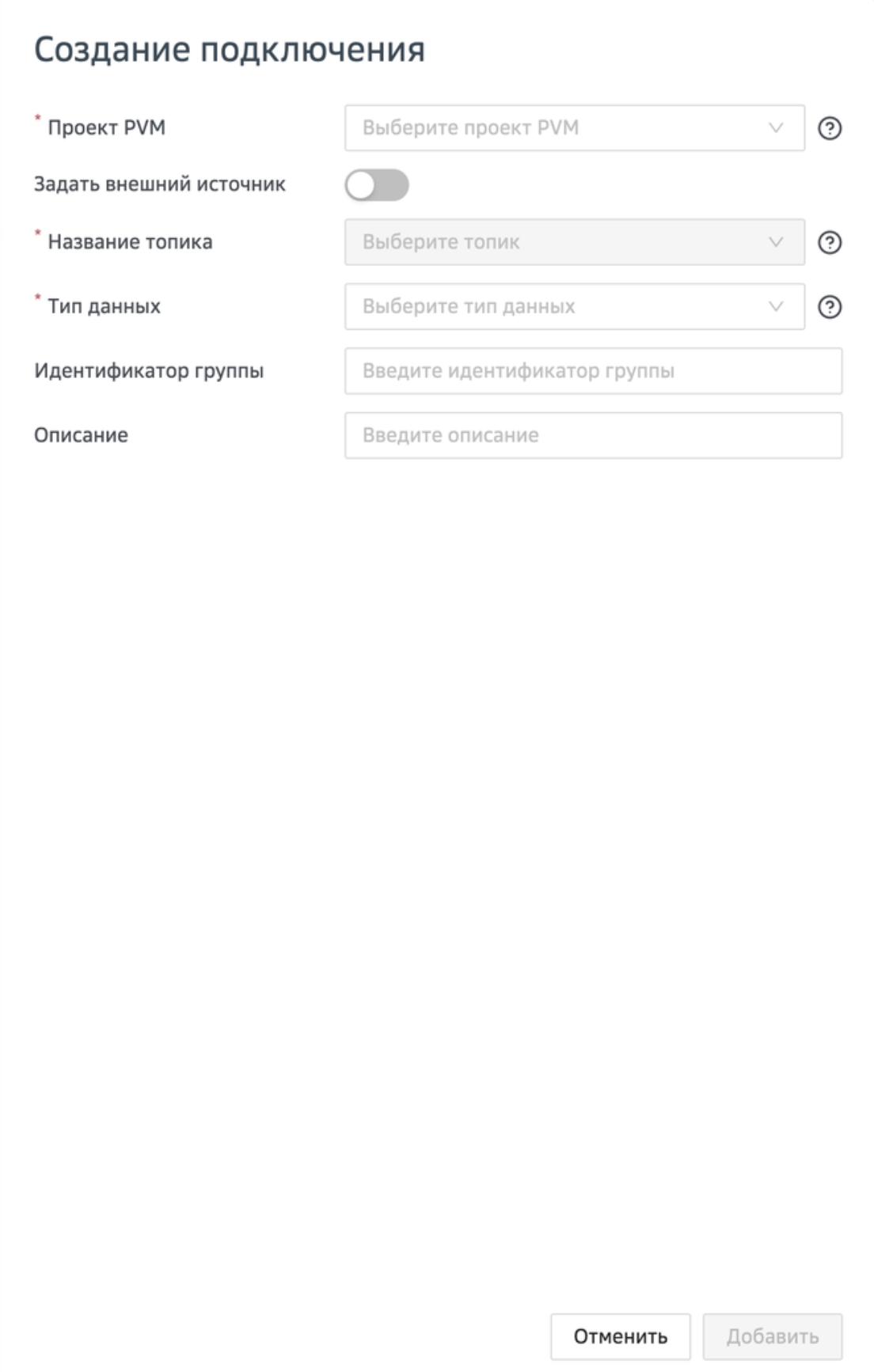Click the 'Название топика' field label

tap(130, 242)
